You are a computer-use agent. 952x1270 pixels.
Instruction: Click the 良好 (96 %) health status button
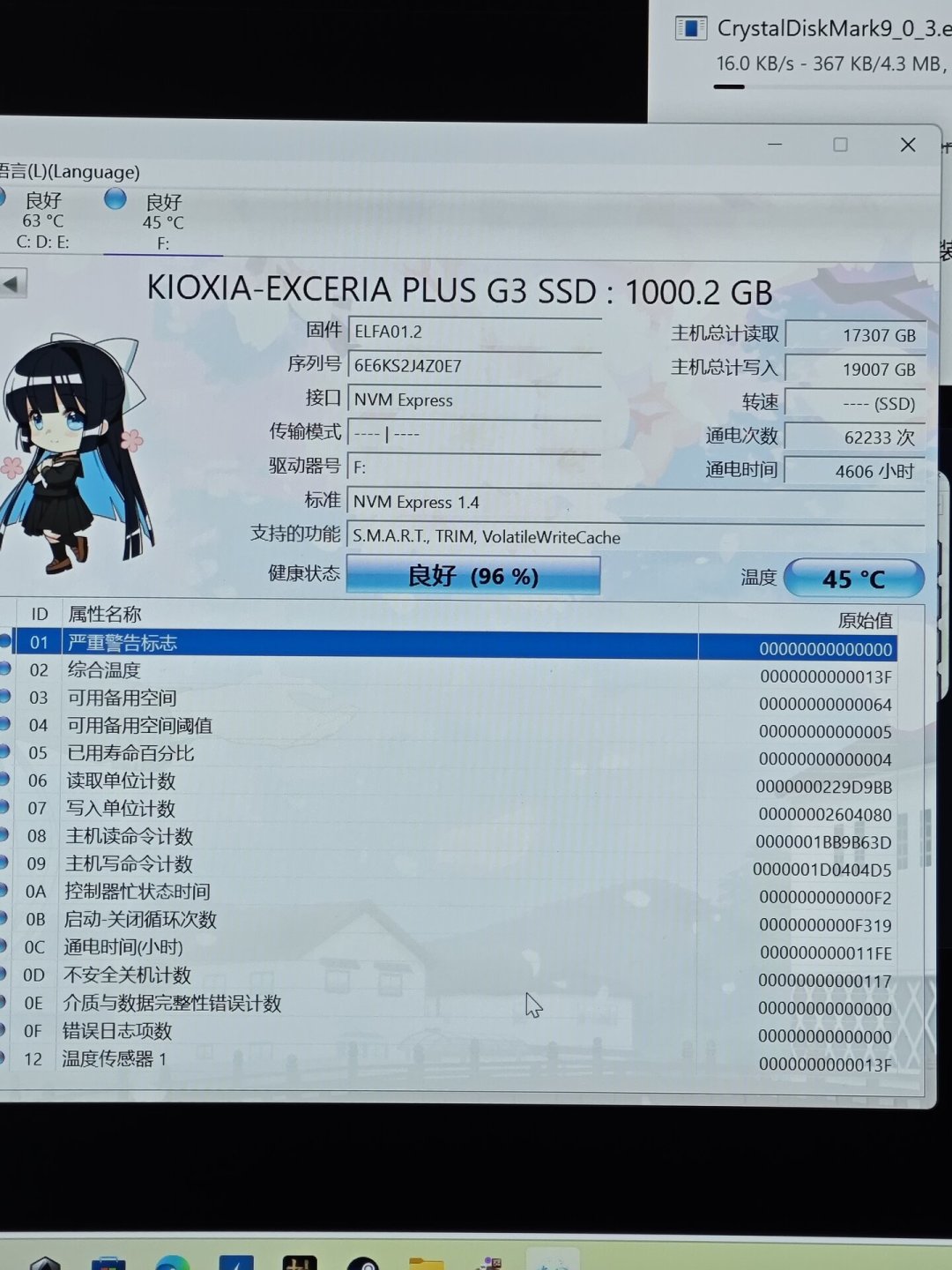(473, 576)
